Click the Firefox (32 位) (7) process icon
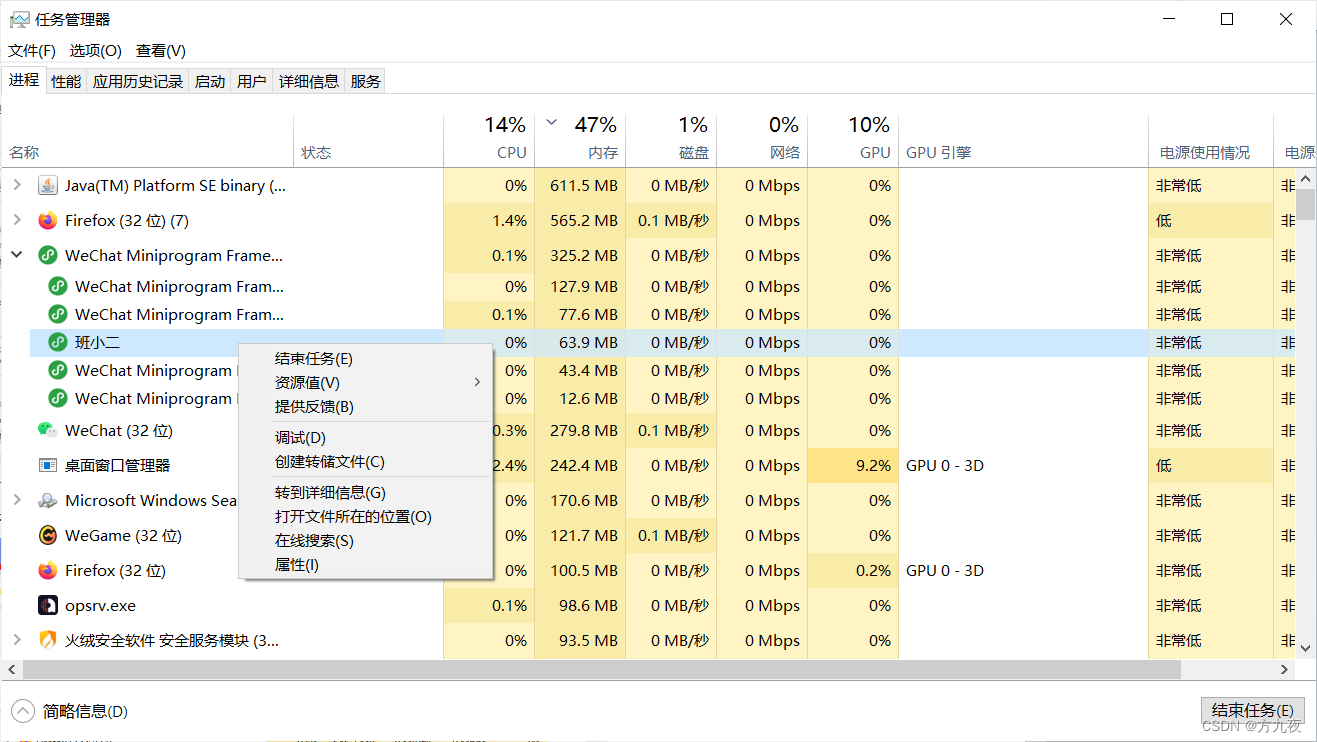This screenshot has width=1317, height=742. (x=48, y=221)
